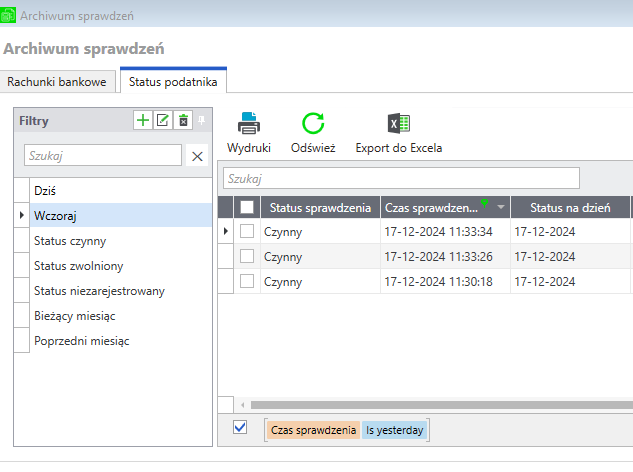Screen dimensions: 633x472
Task: Click the Wydruki printer icon
Action: (x=248, y=124)
